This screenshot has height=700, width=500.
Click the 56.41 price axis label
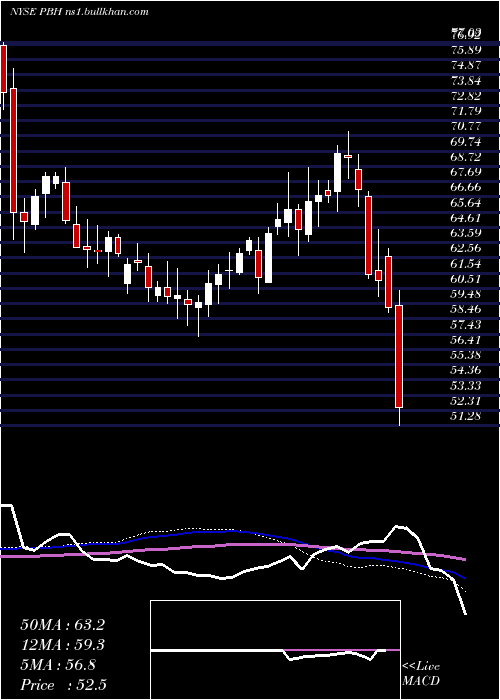[x=466, y=340]
